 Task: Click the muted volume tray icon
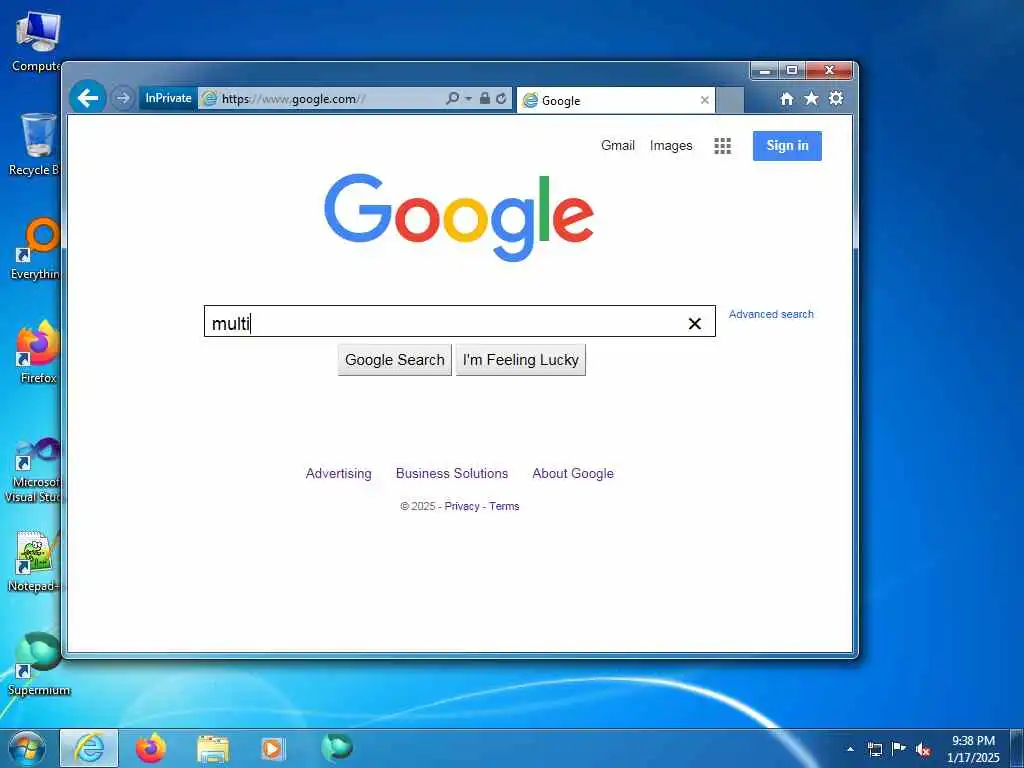pos(923,750)
